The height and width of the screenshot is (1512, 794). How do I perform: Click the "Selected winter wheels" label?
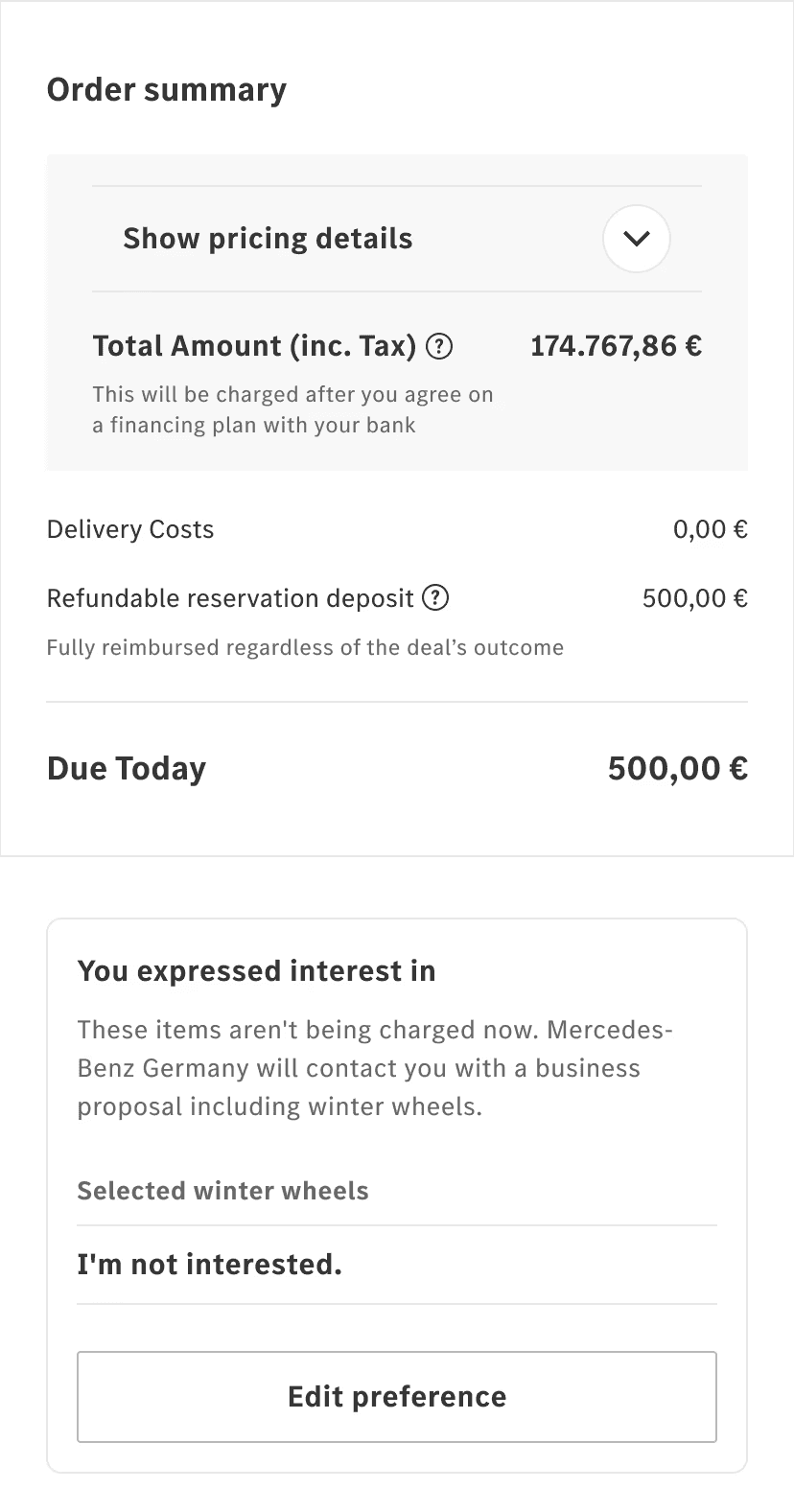[222, 1191]
